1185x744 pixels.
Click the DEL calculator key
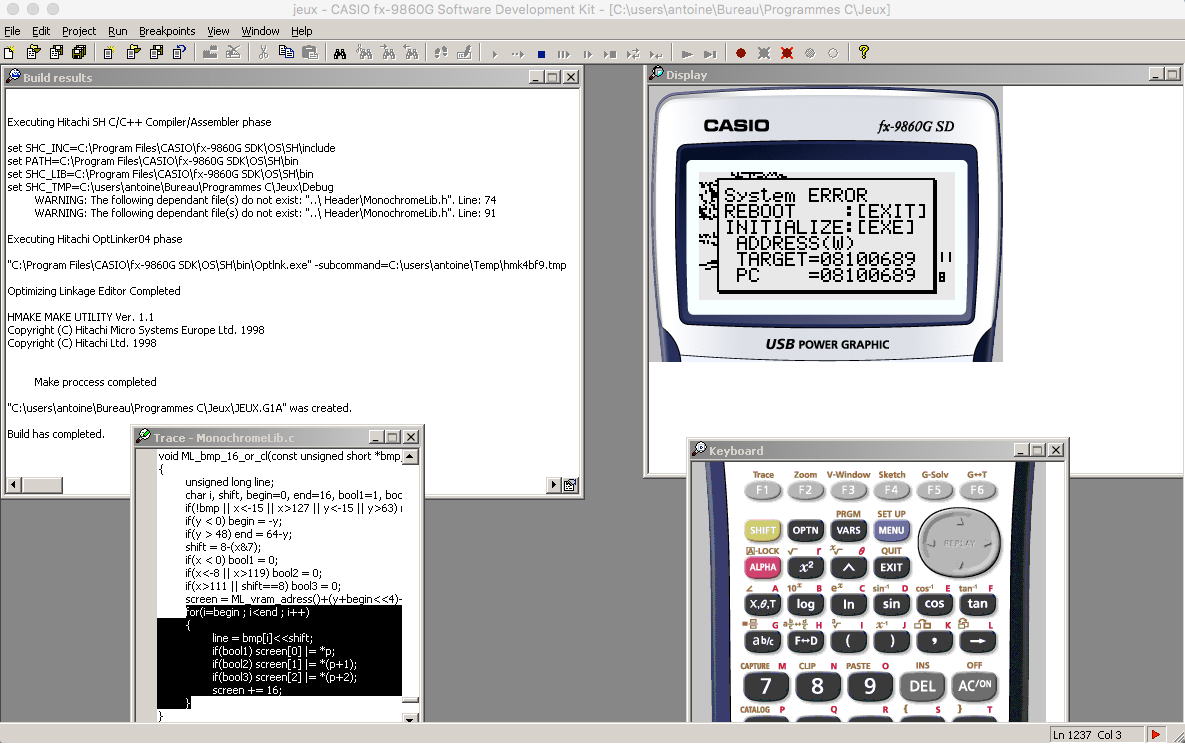[922, 687]
